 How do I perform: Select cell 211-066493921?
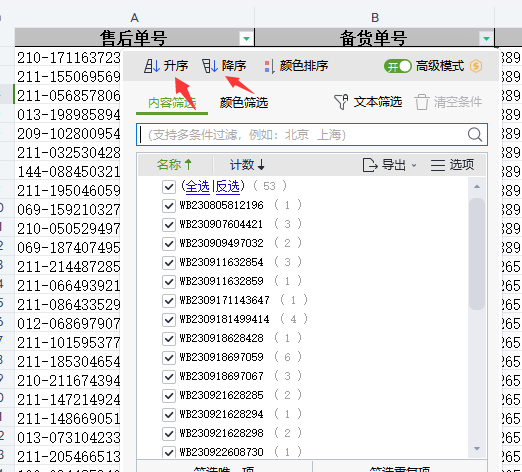tap(68, 286)
